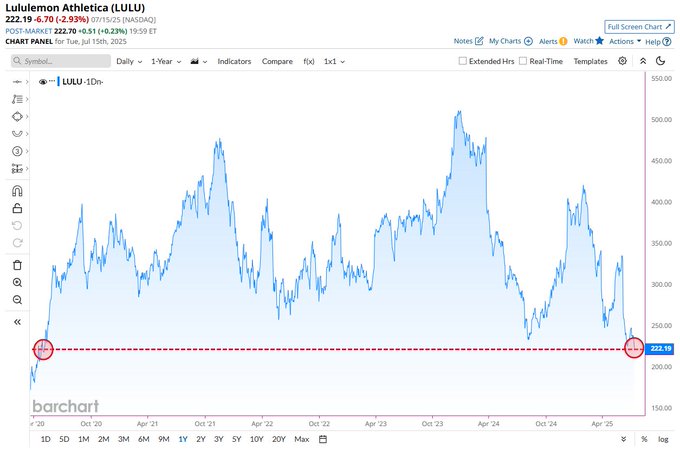Viewport: 680px width, 451px height.
Task: Open the f(x) expressions menu
Action: [309, 61]
